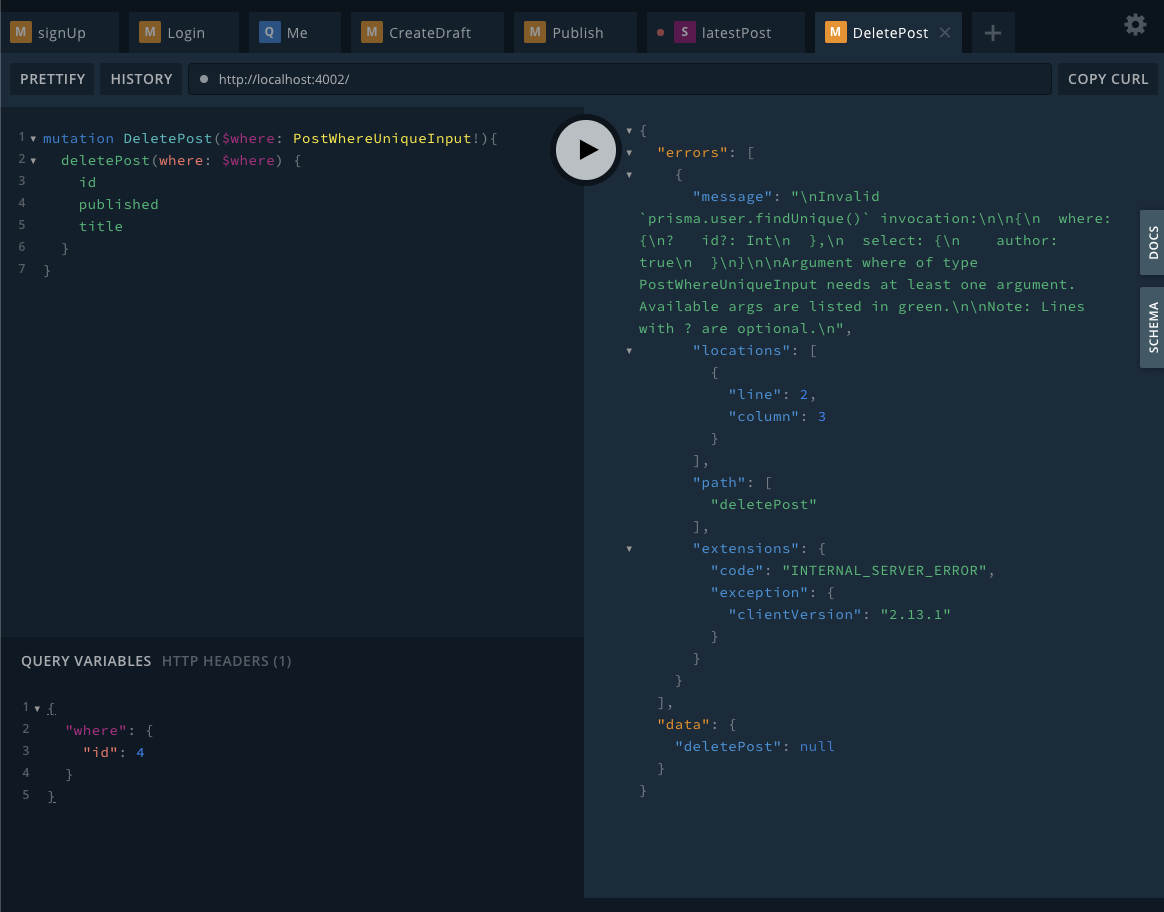Image resolution: width=1164 pixels, height=912 pixels.
Task: Click COPY CURL button
Action: click(x=1108, y=79)
